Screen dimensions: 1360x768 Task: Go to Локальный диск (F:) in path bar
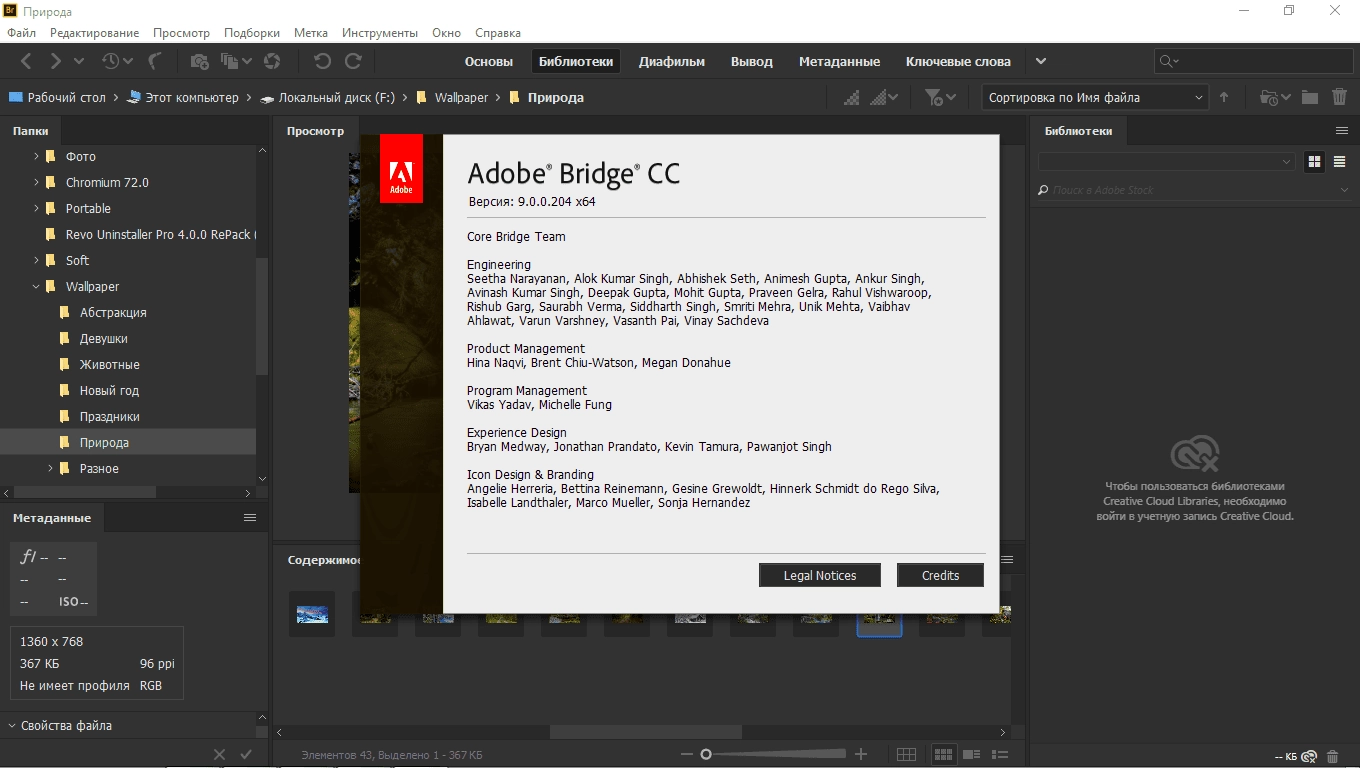[x=328, y=97]
